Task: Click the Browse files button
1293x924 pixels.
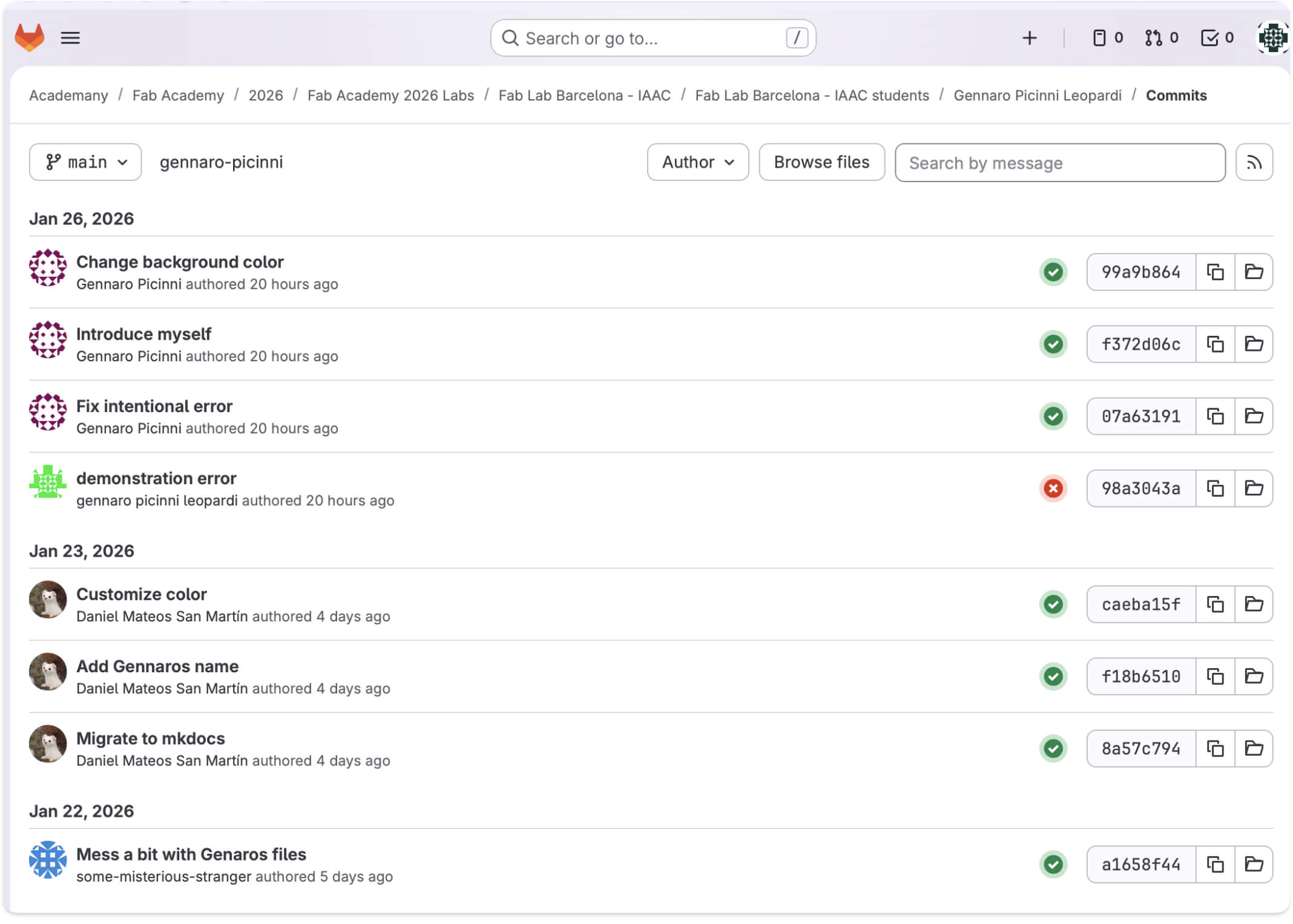Action: tap(821, 162)
